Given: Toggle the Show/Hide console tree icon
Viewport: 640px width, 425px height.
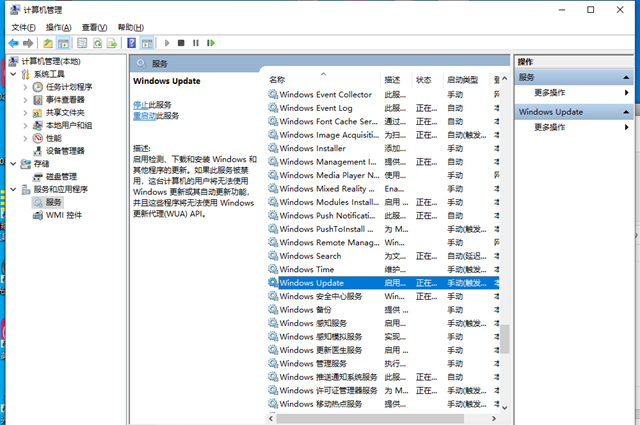Looking at the screenshot, I should [x=63, y=43].
